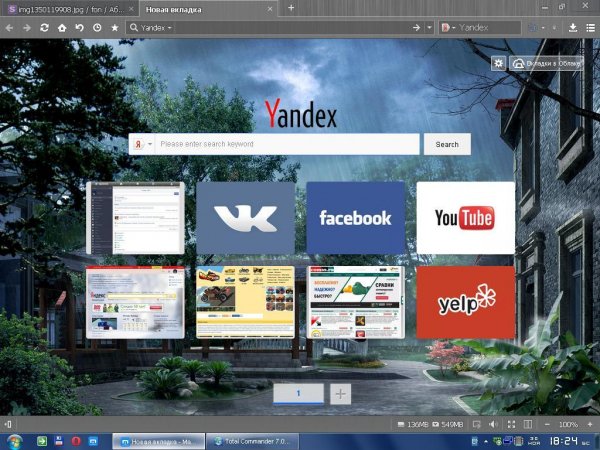
Task: Open search engine selector in toolbar search box
Action: point(448,28)
